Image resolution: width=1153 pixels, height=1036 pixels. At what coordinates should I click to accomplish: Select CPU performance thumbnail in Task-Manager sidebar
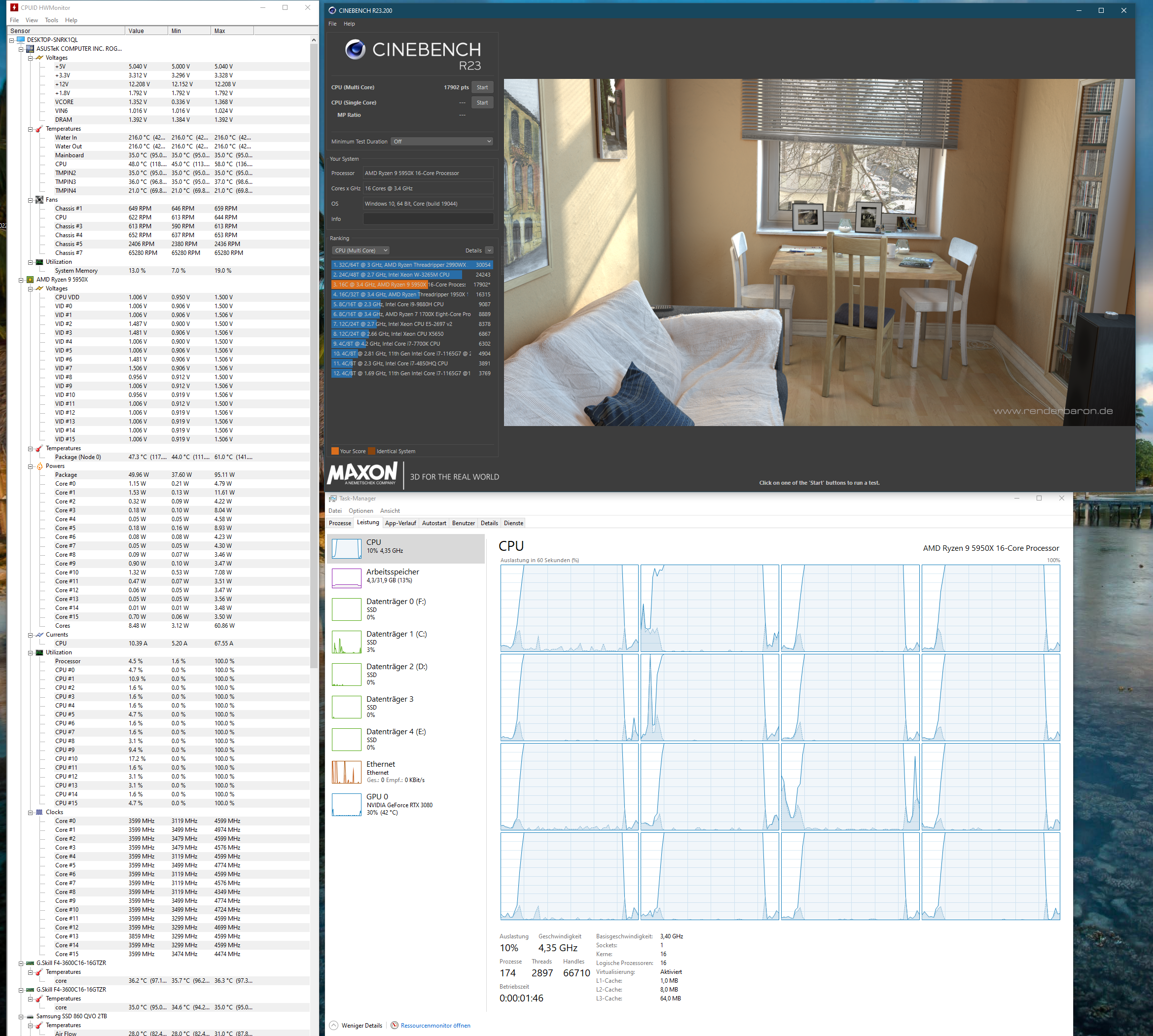coord(346,548)
